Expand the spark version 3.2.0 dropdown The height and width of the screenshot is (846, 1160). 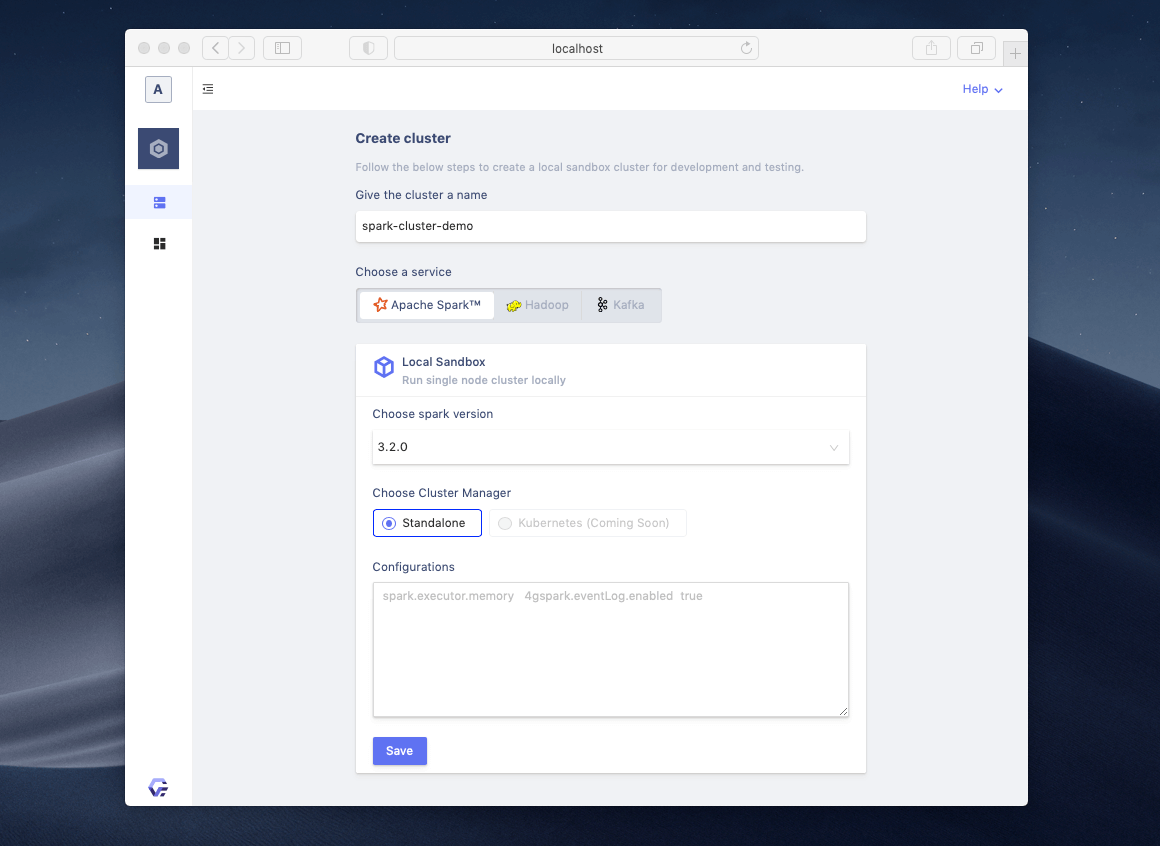[x=610, y=447]
